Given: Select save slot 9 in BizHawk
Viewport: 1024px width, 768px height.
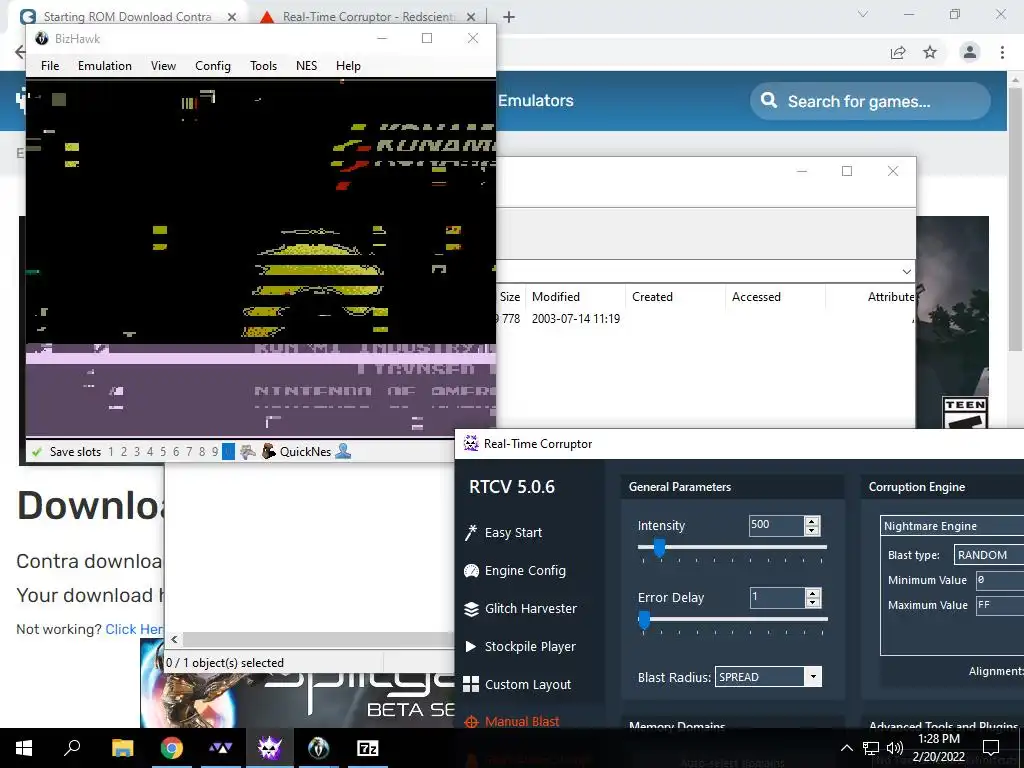Looking at the screenshot, I should click(215, 451).
